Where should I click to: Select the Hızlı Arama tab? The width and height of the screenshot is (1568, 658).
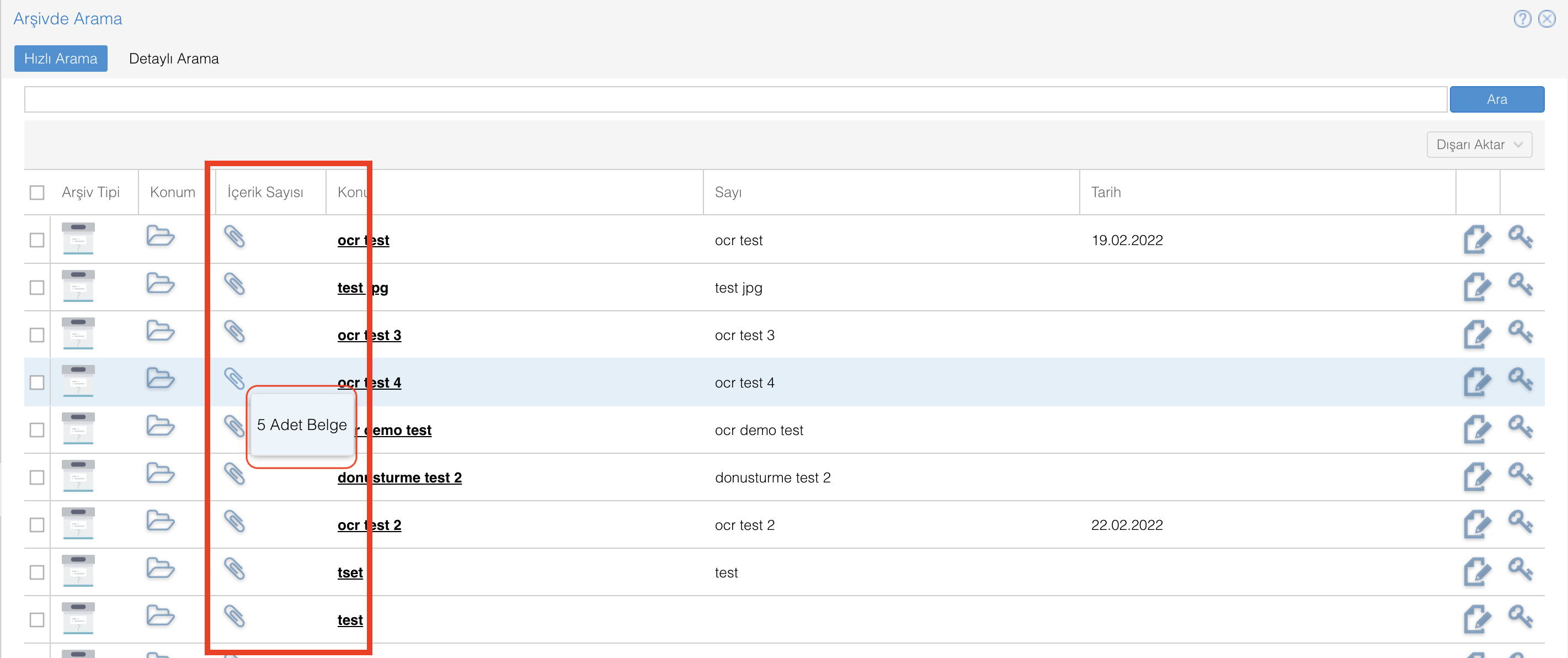coord(61,59)
